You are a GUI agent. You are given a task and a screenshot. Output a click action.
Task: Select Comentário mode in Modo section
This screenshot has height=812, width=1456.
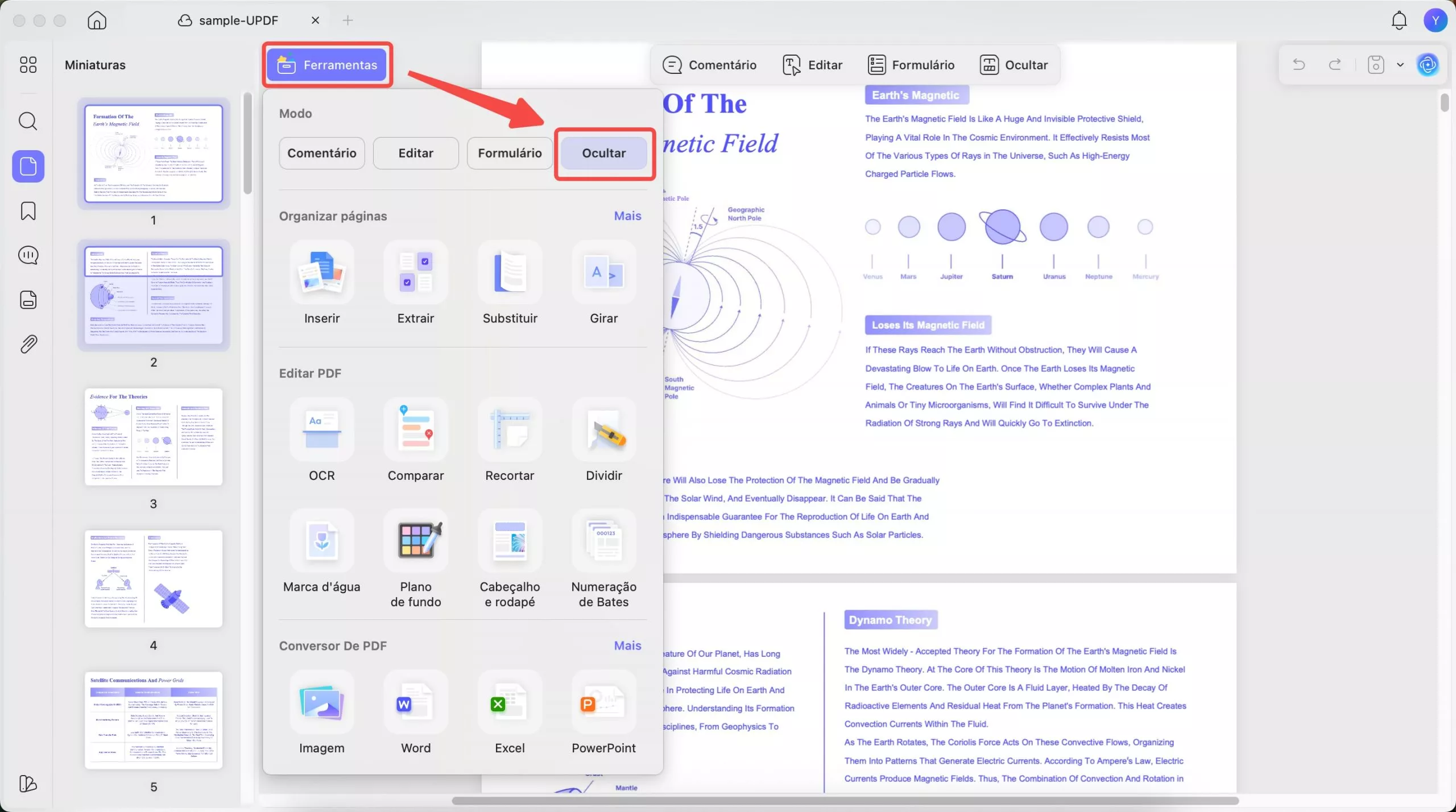point(322,153)
